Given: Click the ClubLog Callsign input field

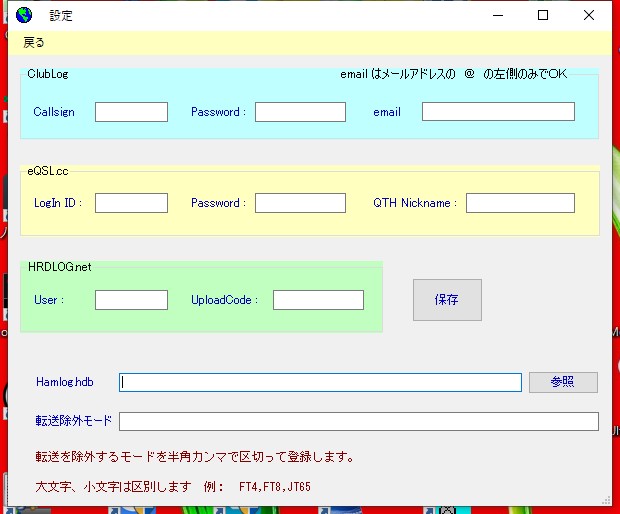Looking at the screenshot, I should pyautogui.click(x=131, y=112).
